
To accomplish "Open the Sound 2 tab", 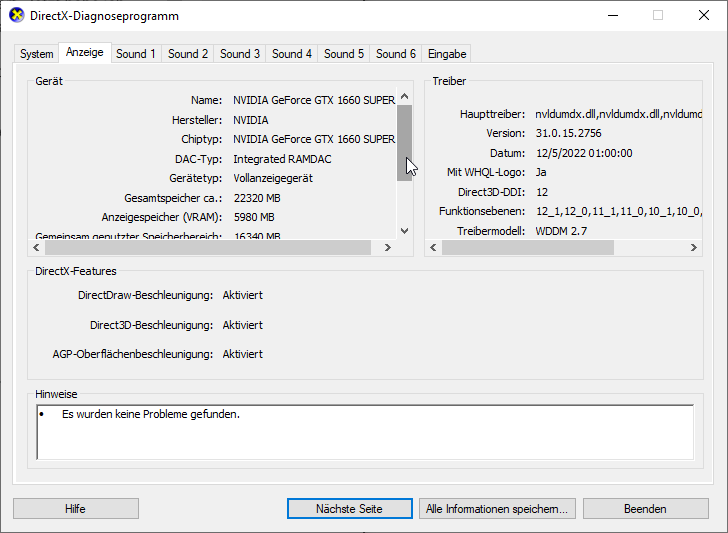I will 188,54.
